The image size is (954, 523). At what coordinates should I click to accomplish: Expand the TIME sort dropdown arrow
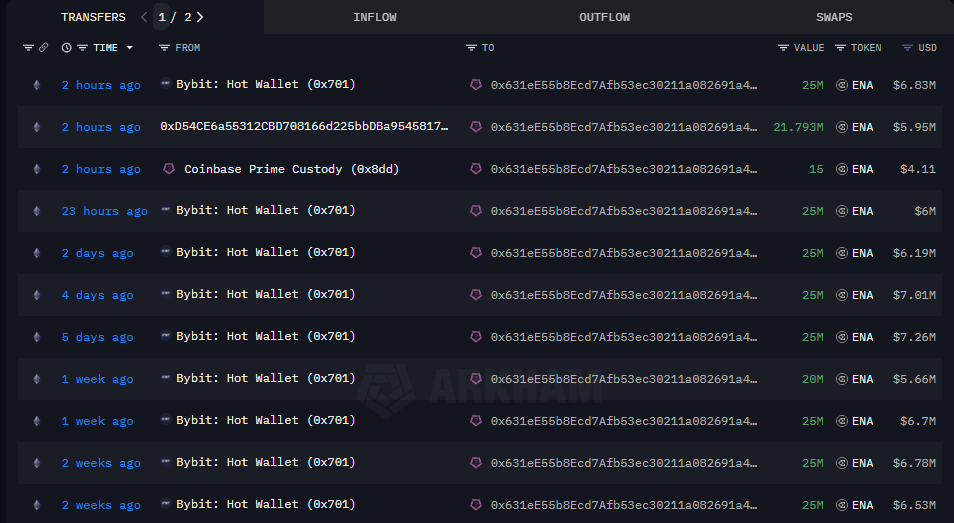point(129,48)
